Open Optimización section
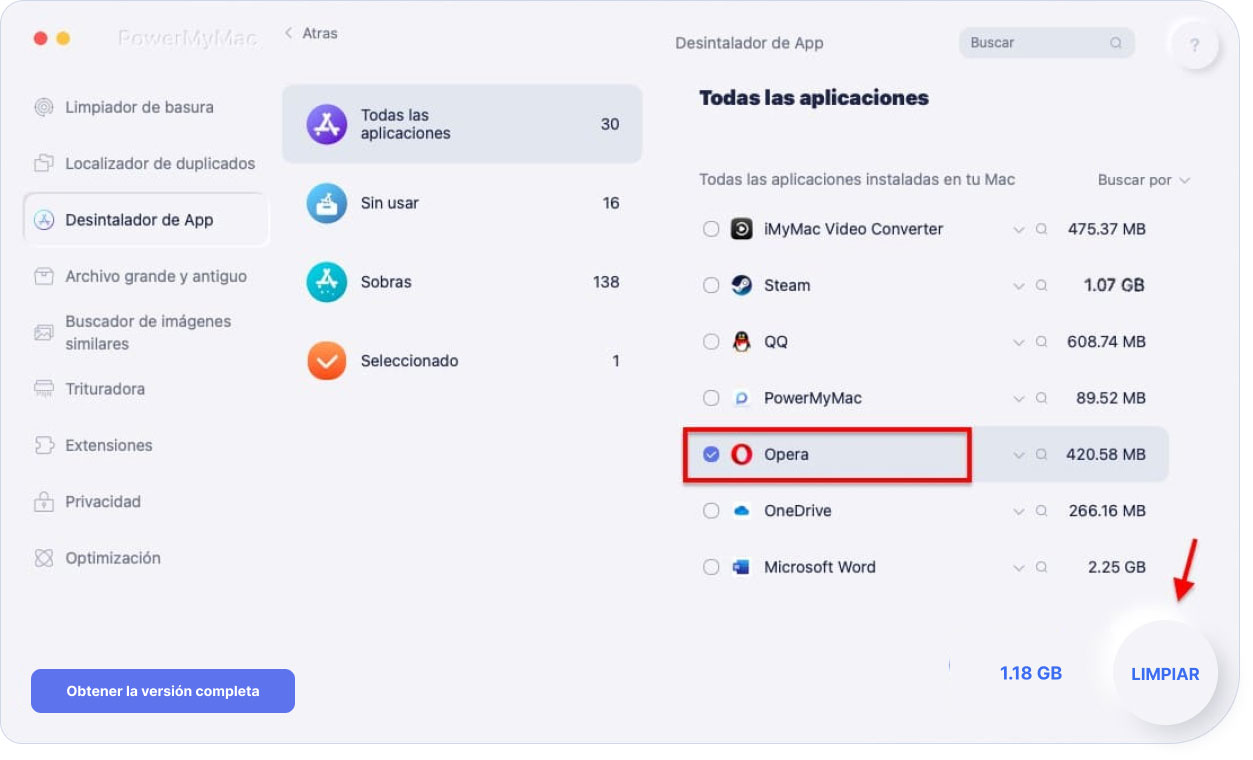Viewport: 1253px width, 760px height. coord(113,558)
